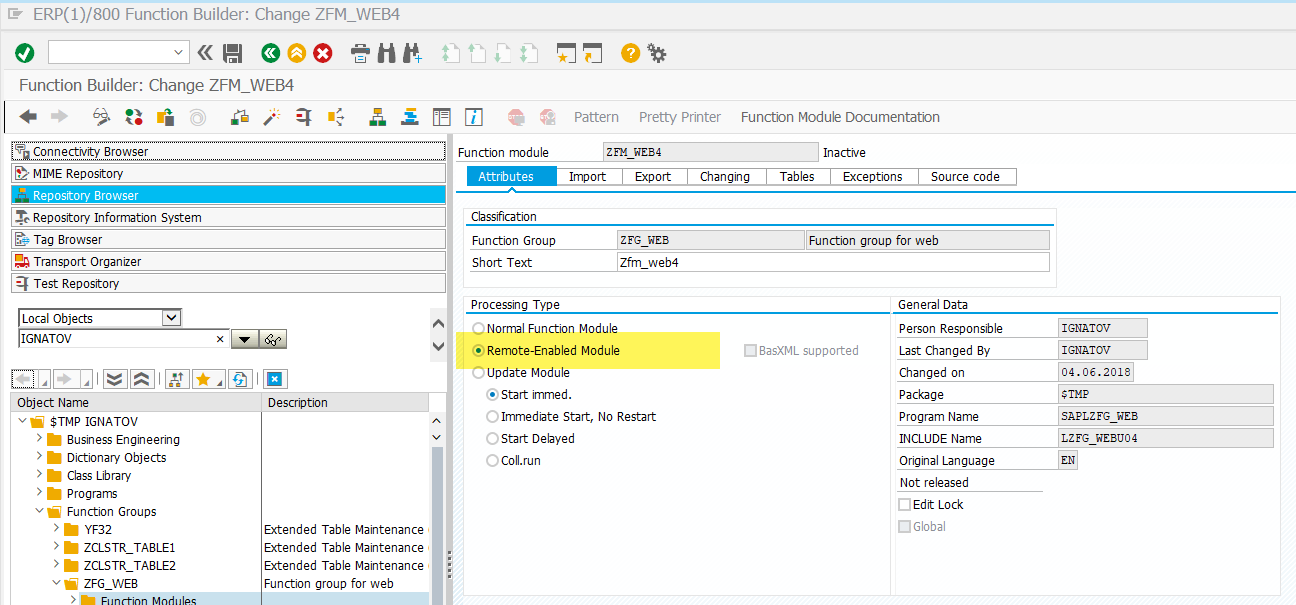Image resolution: width=1296 pixels, height=605 pixels.
Task: Click the Display object glasses button beside IGNATOV
Action: (274, 339)
